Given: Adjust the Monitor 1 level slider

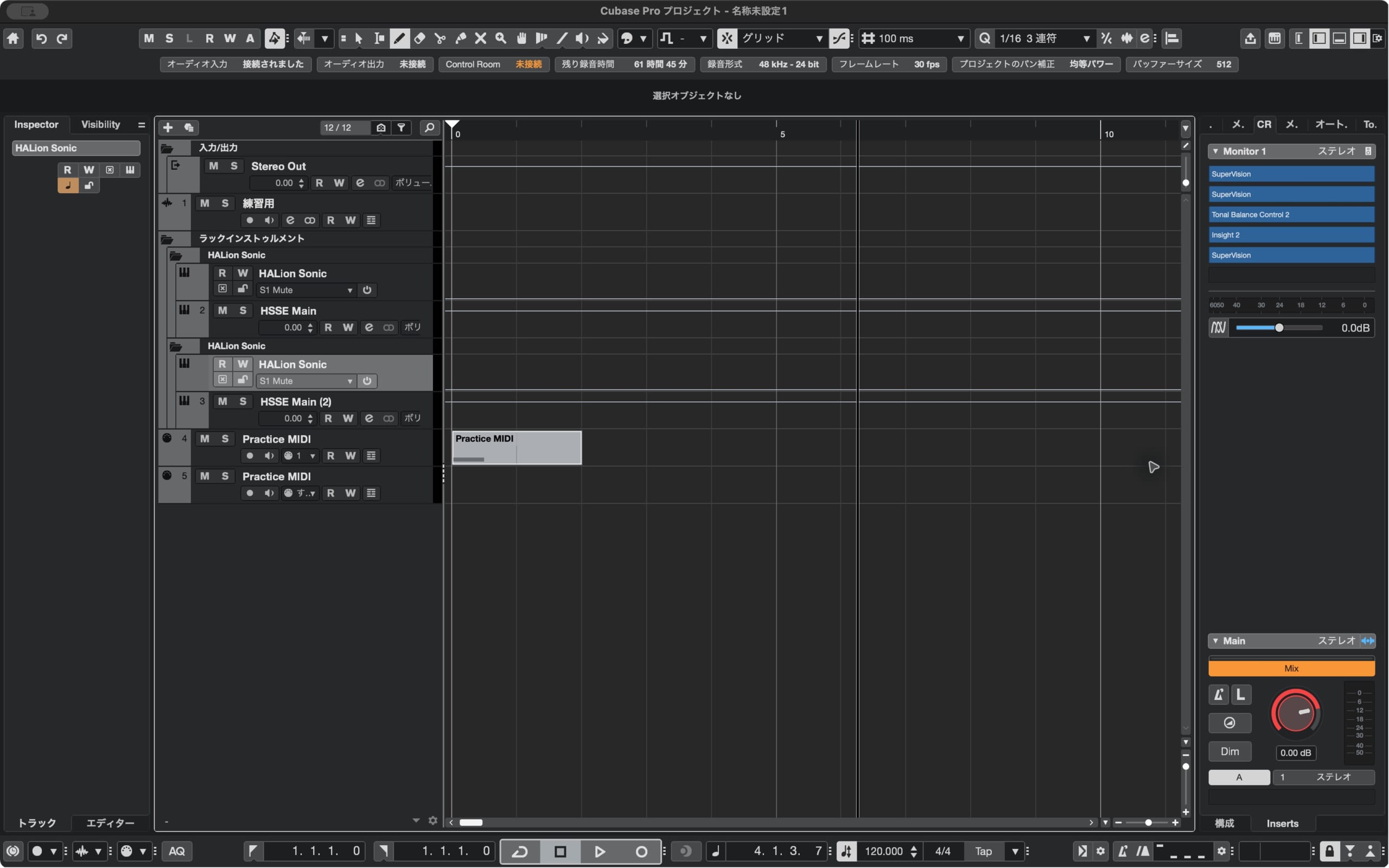Looking at the screenshot, I should pos(1278,328).
